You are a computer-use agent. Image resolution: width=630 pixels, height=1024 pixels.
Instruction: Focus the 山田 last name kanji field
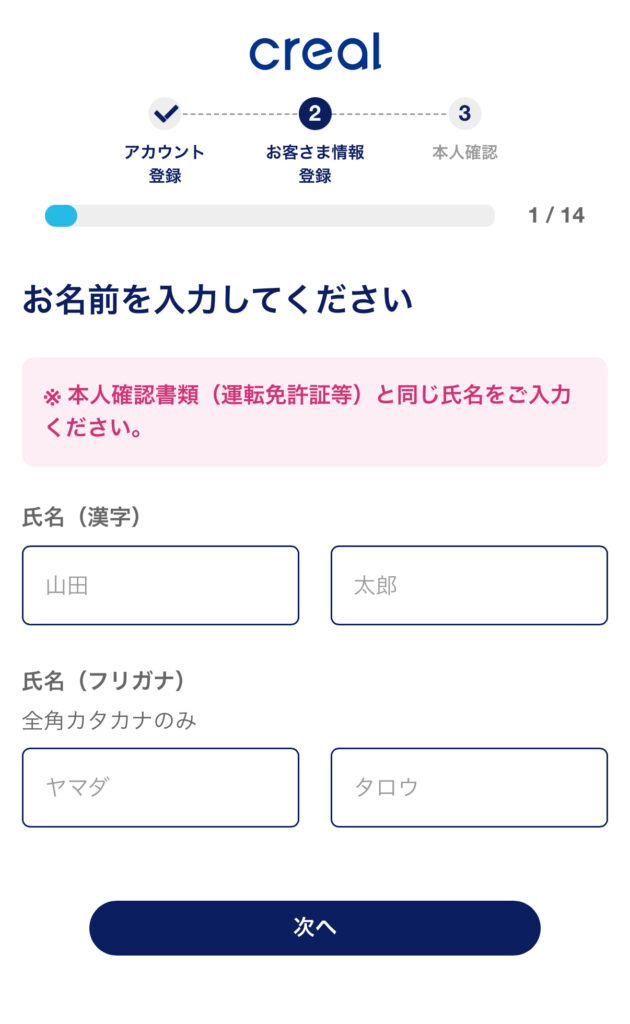click(x=160, y=585)
